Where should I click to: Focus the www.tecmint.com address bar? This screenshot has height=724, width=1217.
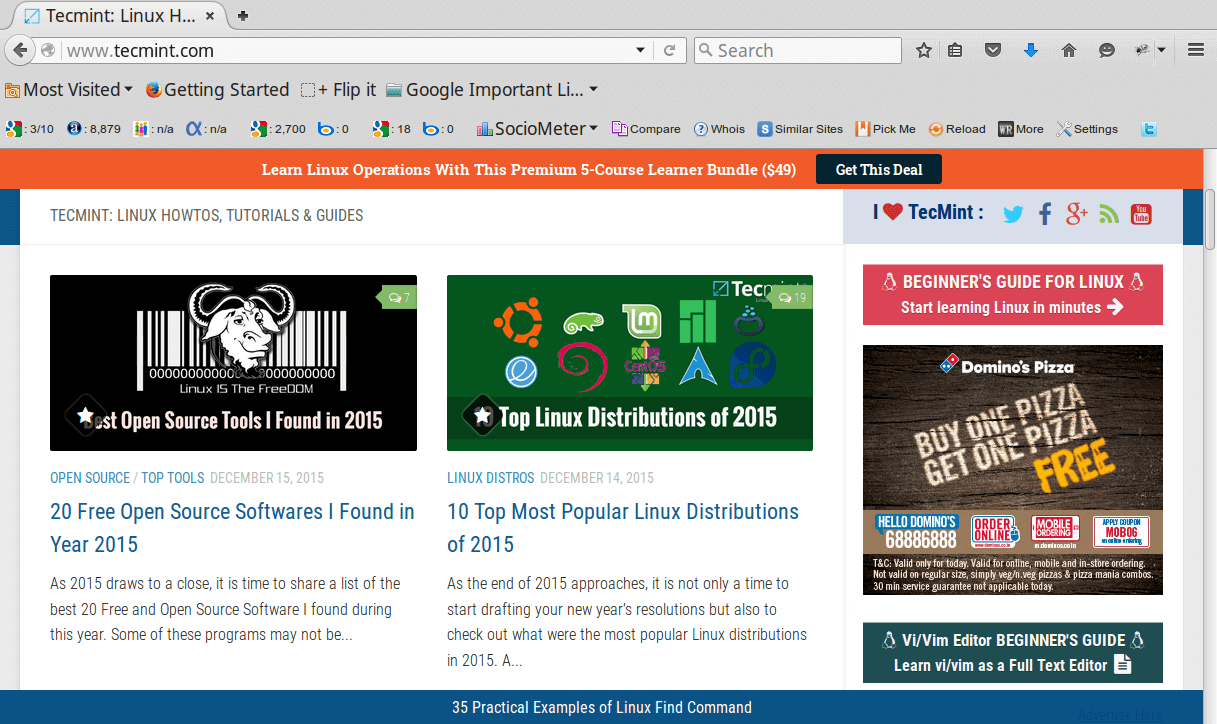(x=345, y=50)
